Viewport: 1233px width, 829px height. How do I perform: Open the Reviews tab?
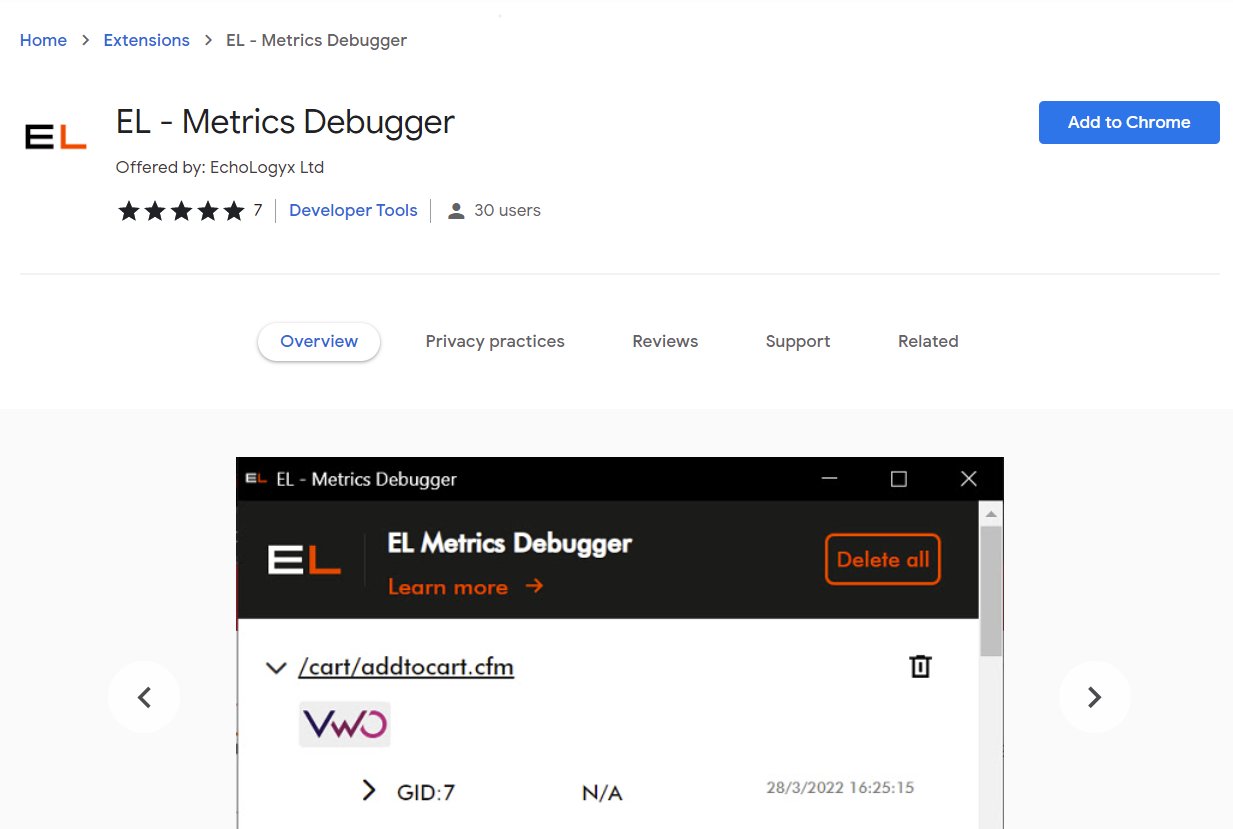pos(665,341)
